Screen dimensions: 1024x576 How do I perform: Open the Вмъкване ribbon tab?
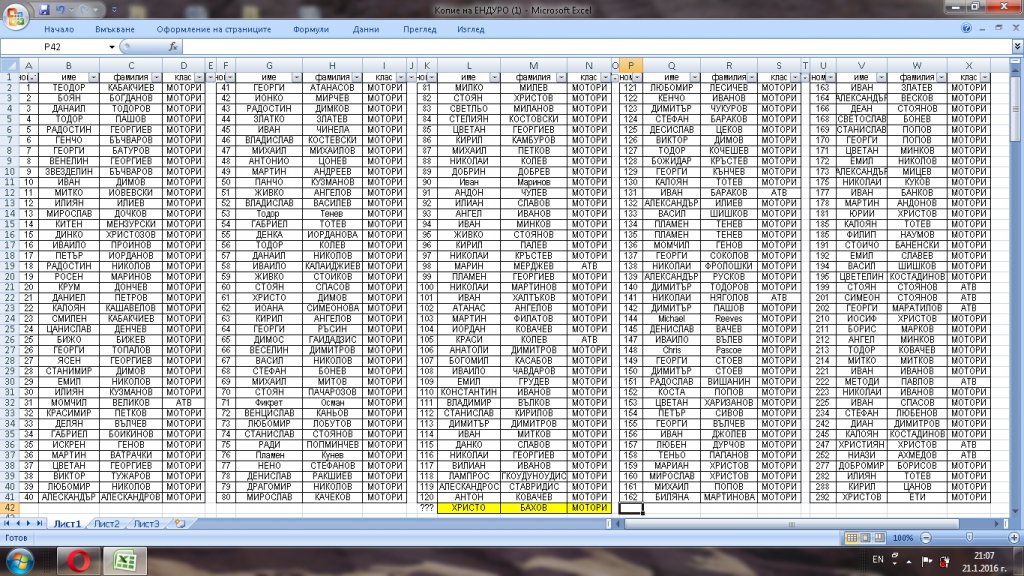tap(114, 29)
